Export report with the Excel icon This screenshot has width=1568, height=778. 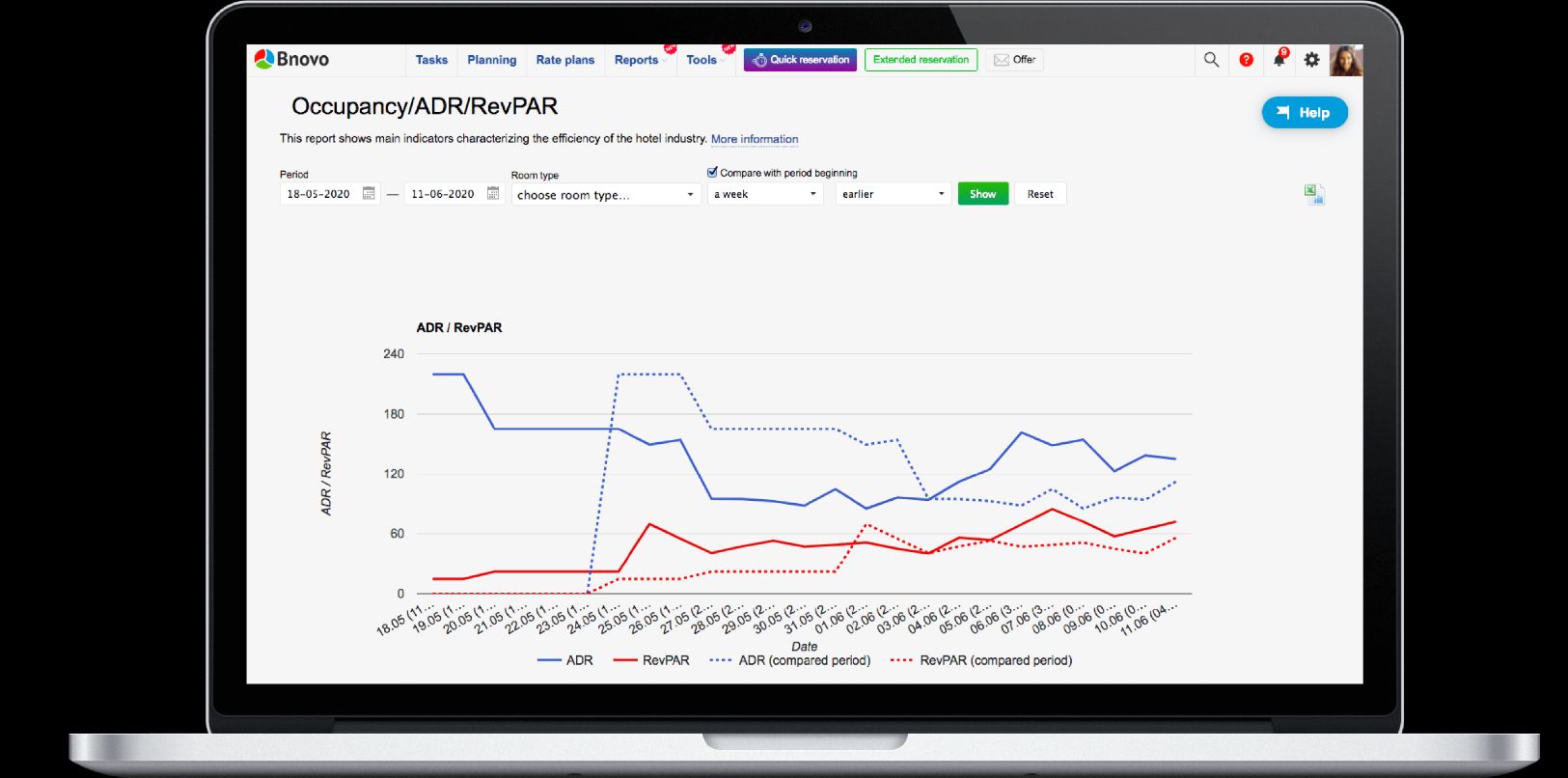1314,195
